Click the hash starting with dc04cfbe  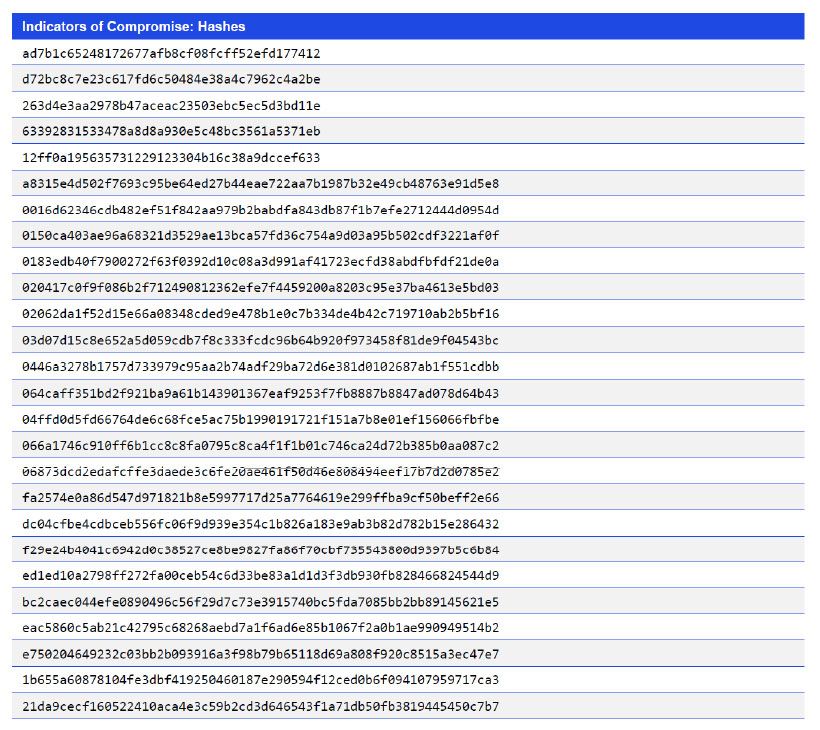click(x=260, y=523)
